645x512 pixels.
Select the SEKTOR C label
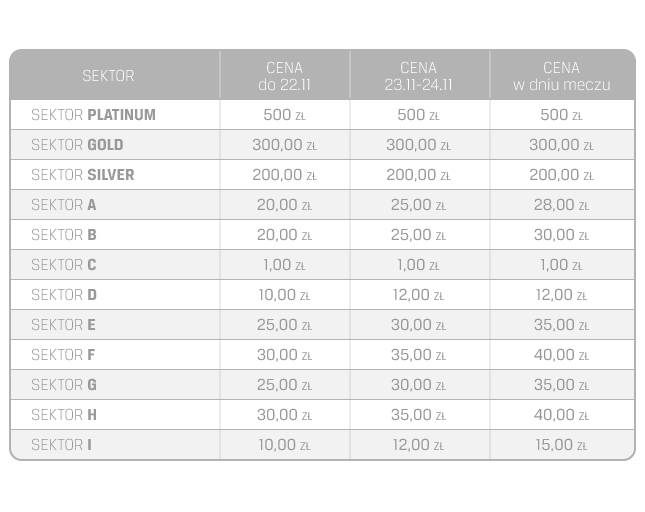(64, 265)
